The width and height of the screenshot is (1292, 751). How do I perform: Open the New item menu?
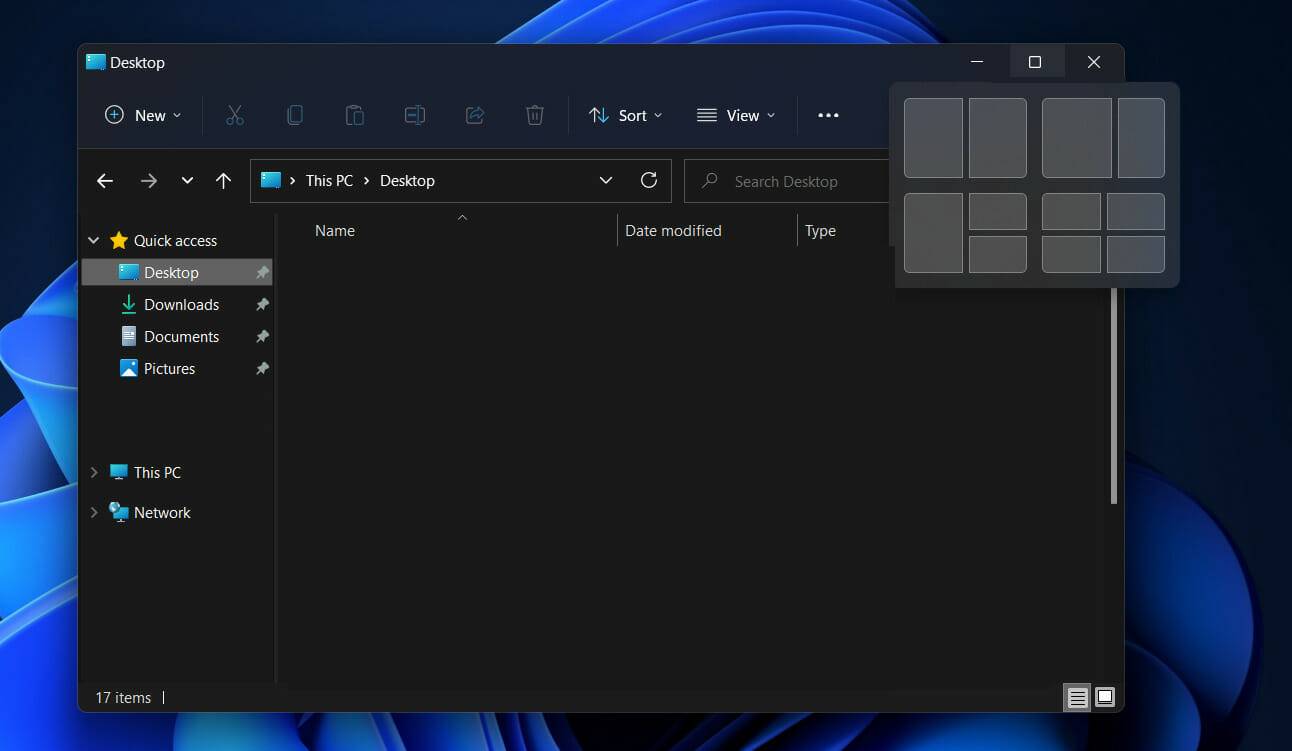point(143,115)
